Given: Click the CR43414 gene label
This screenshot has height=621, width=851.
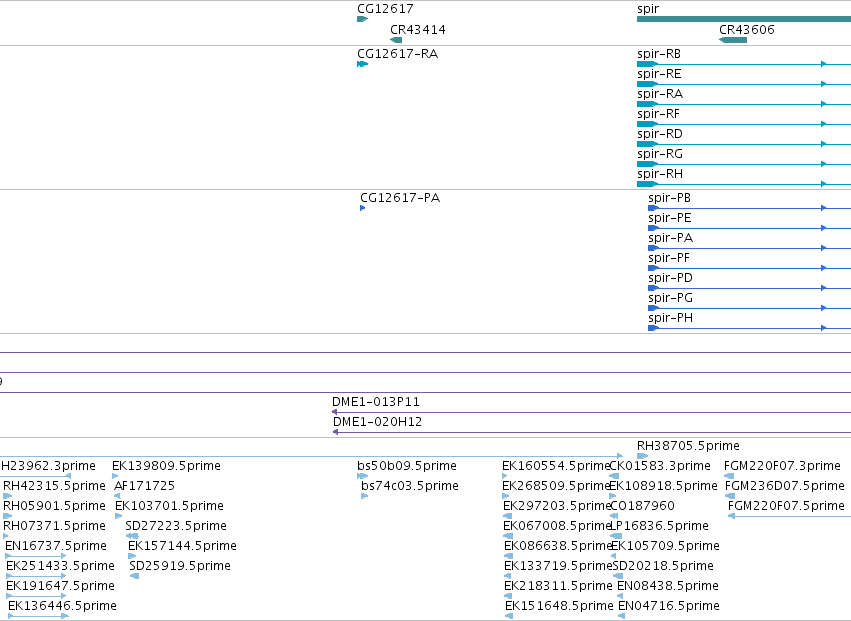Looking at the screenshot, I should [x=418, y=30].
